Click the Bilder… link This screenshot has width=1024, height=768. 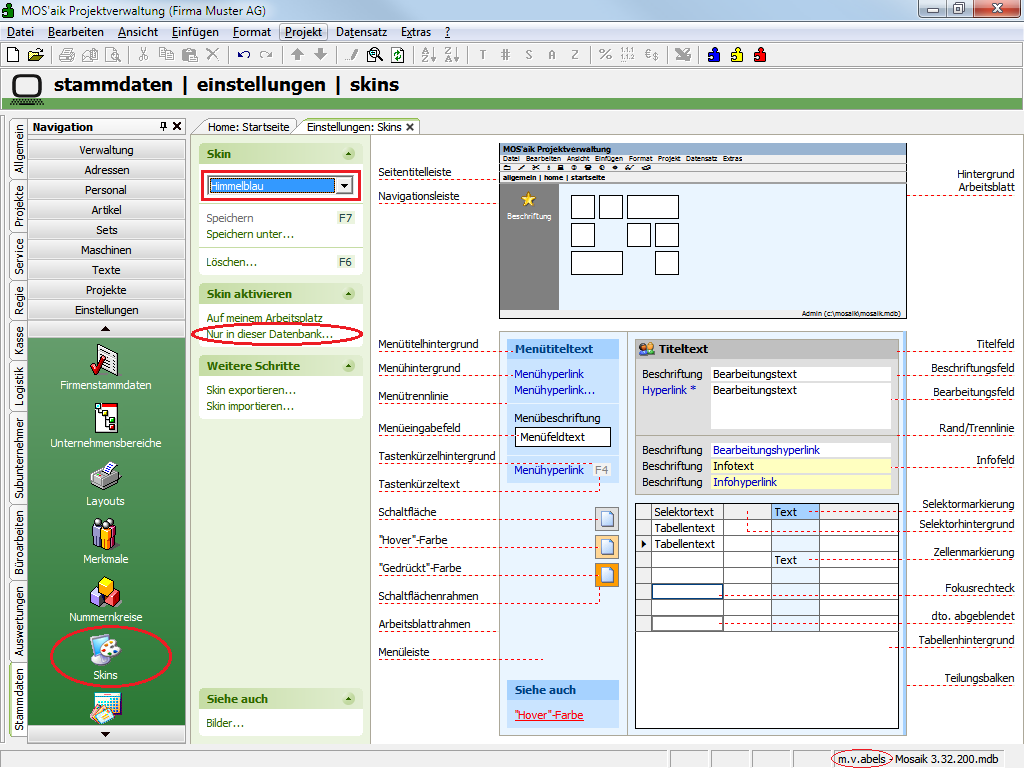(x=225, y=723)
